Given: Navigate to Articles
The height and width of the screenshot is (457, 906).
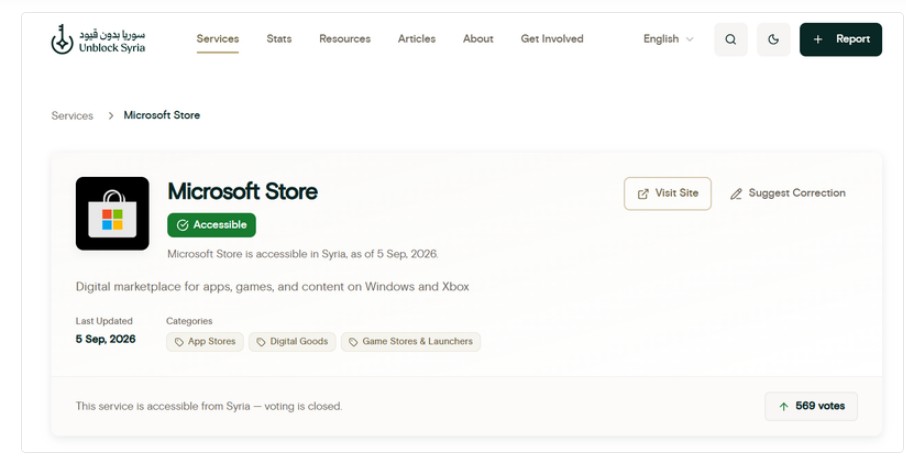Looking at the screenshot, I should point(417,39).
